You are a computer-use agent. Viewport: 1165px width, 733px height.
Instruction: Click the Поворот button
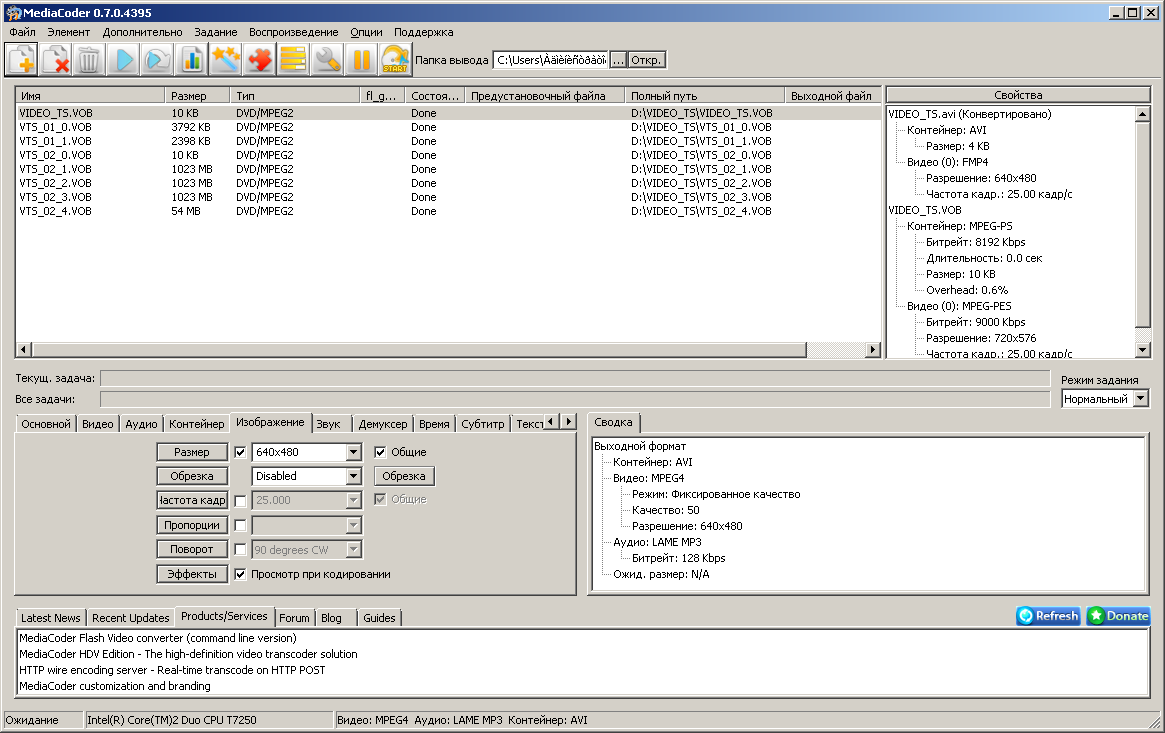[x=192, y=550]
